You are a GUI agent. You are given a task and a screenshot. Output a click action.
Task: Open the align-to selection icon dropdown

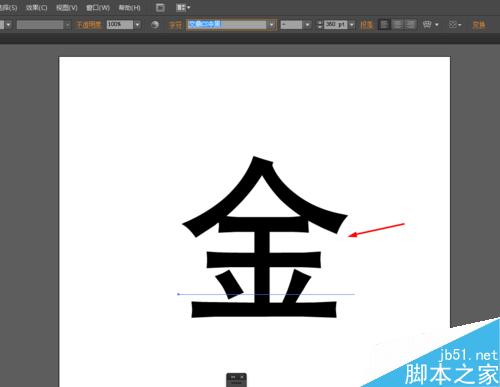click(455, 25)
